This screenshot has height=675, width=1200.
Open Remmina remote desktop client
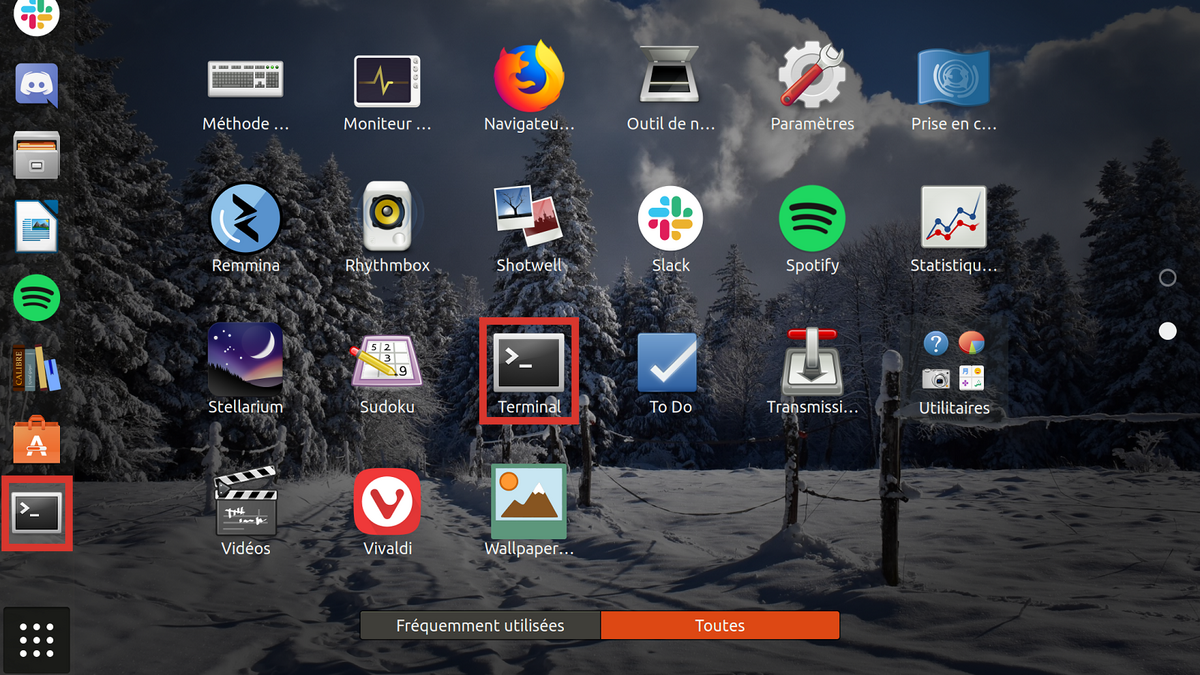[246, 220]
